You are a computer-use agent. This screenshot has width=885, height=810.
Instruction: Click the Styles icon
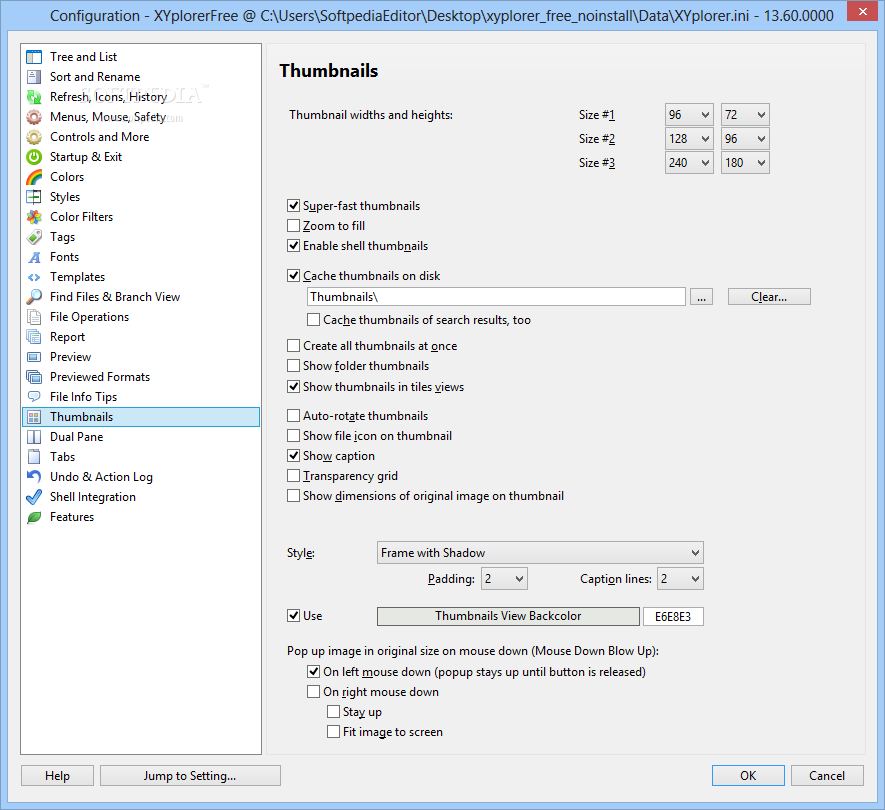click(x=34, y=197)
